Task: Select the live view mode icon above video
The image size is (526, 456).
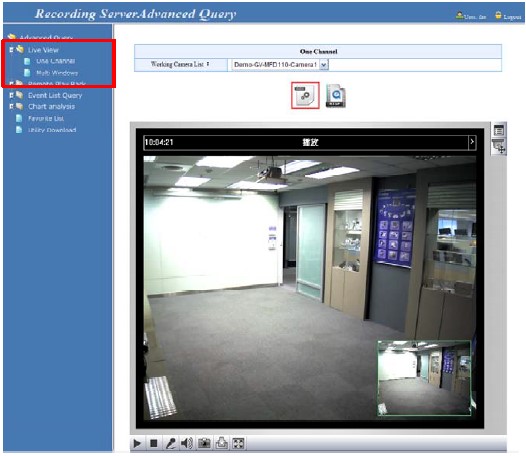Action: tap(305, 95)
